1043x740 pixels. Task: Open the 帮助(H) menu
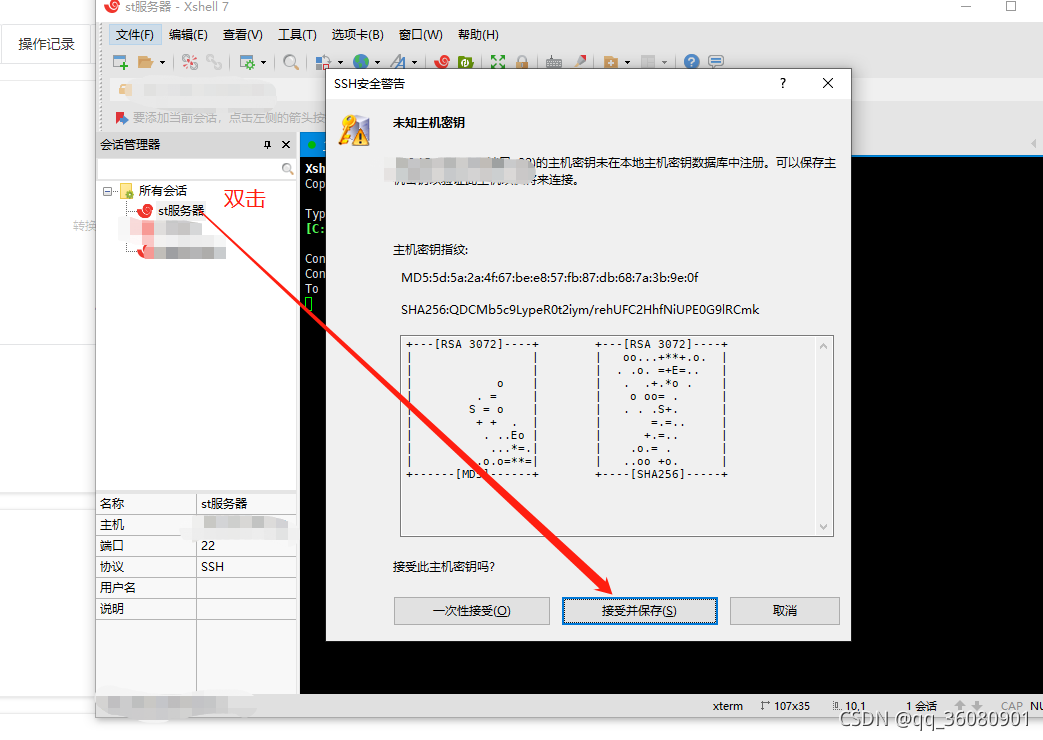[478, 35]
